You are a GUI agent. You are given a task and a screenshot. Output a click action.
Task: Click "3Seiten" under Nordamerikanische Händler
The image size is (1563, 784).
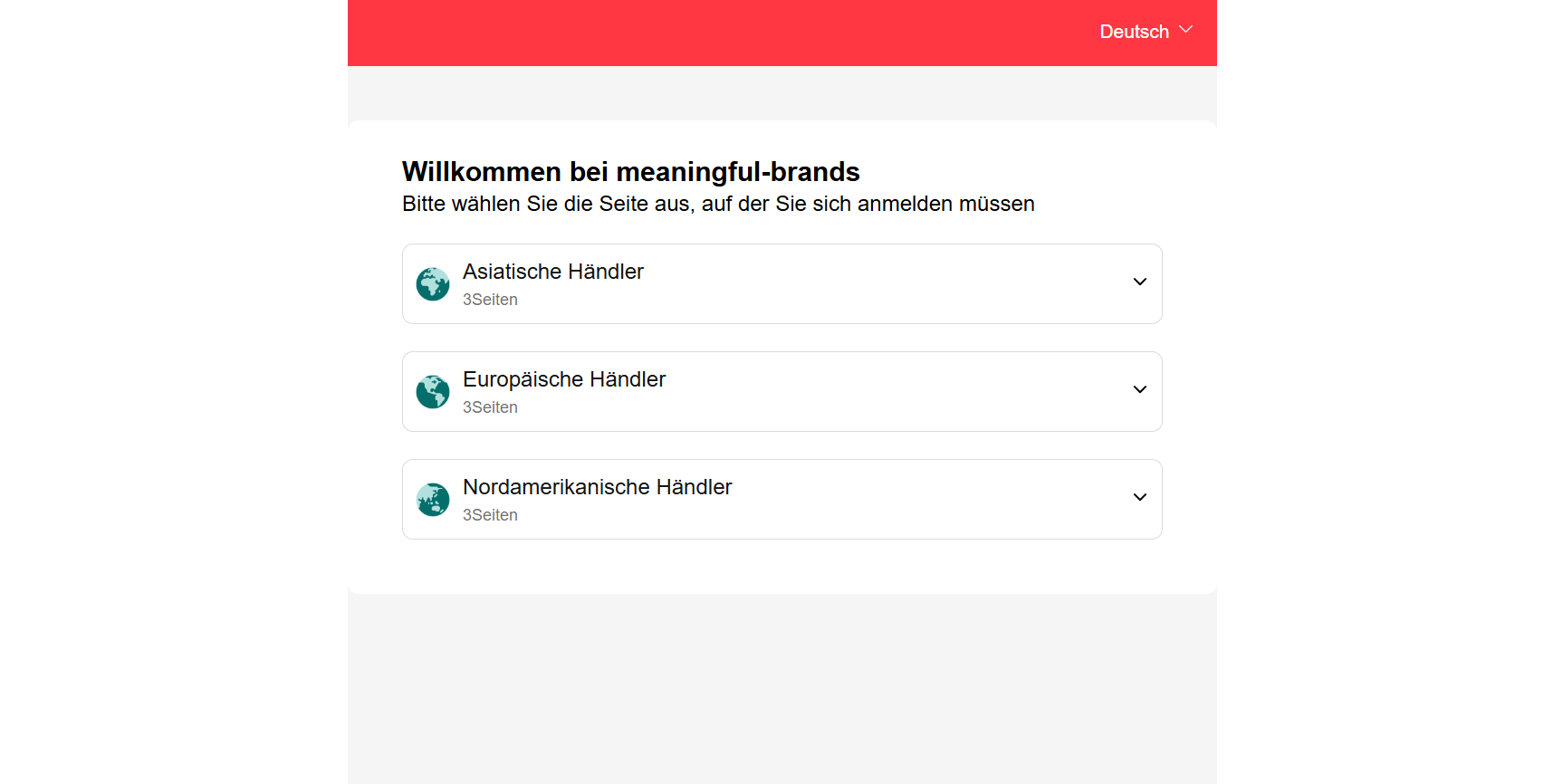point(490,515)
